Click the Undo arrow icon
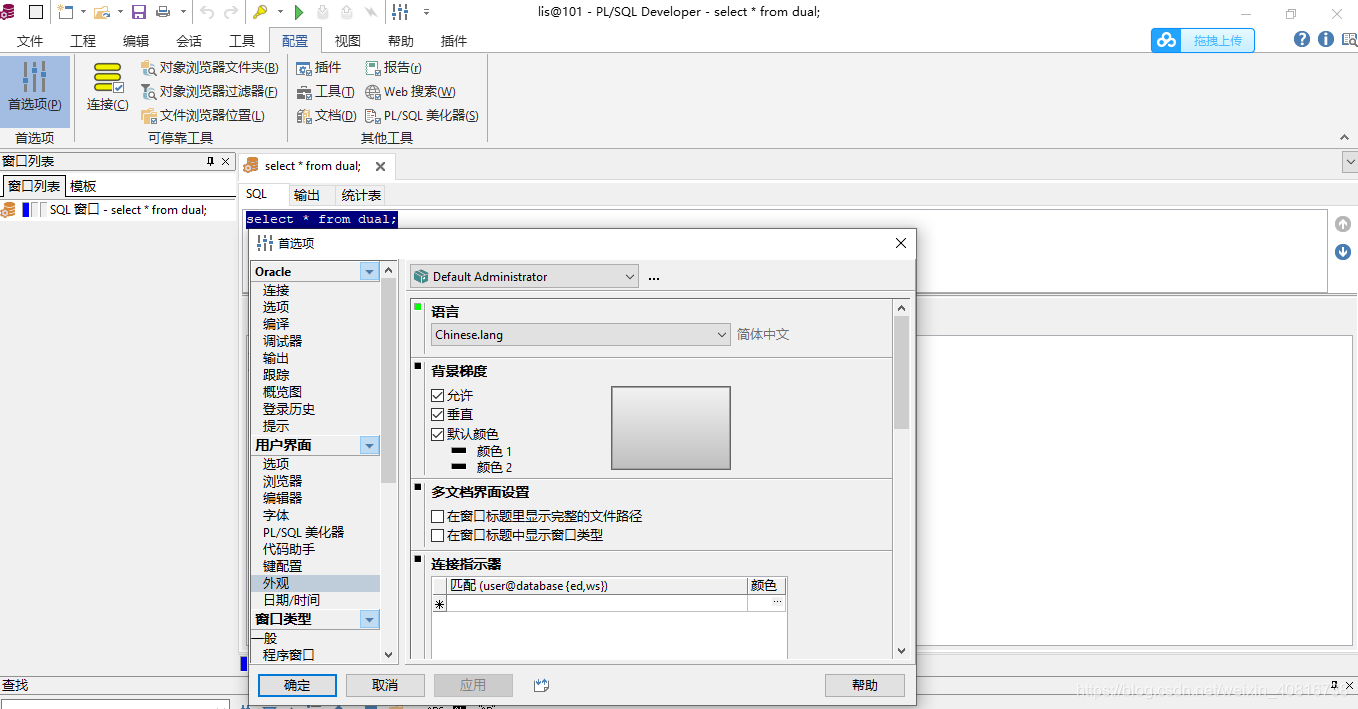This screenshot has height=709, width=1358. coord(207,12)
